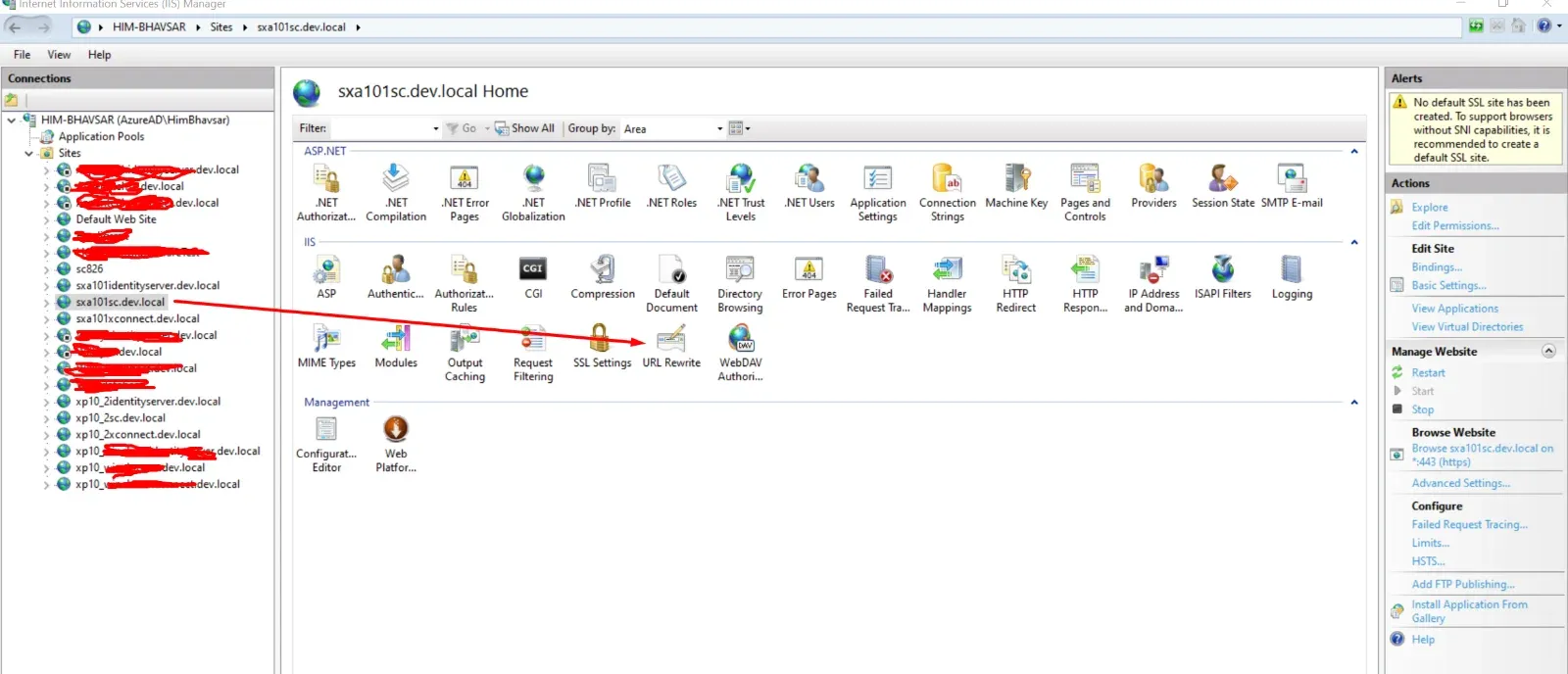Image resolution: width=1568 pixels, height=674 pixels.
Task: Open the .NET Users feature
Action: [809, 186]
